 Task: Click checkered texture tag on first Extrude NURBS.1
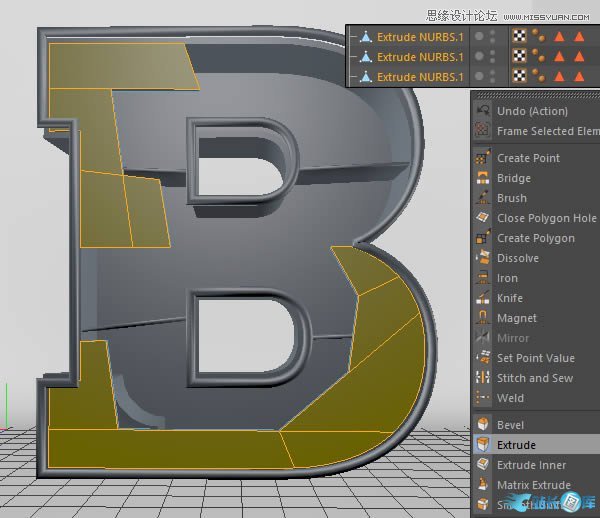(x=520, y=37)
